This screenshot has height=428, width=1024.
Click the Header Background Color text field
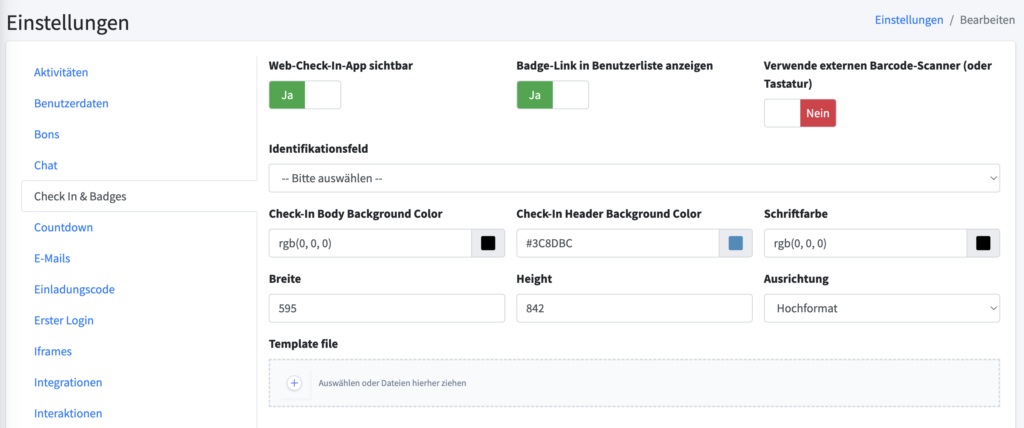[x=618, y=243]
